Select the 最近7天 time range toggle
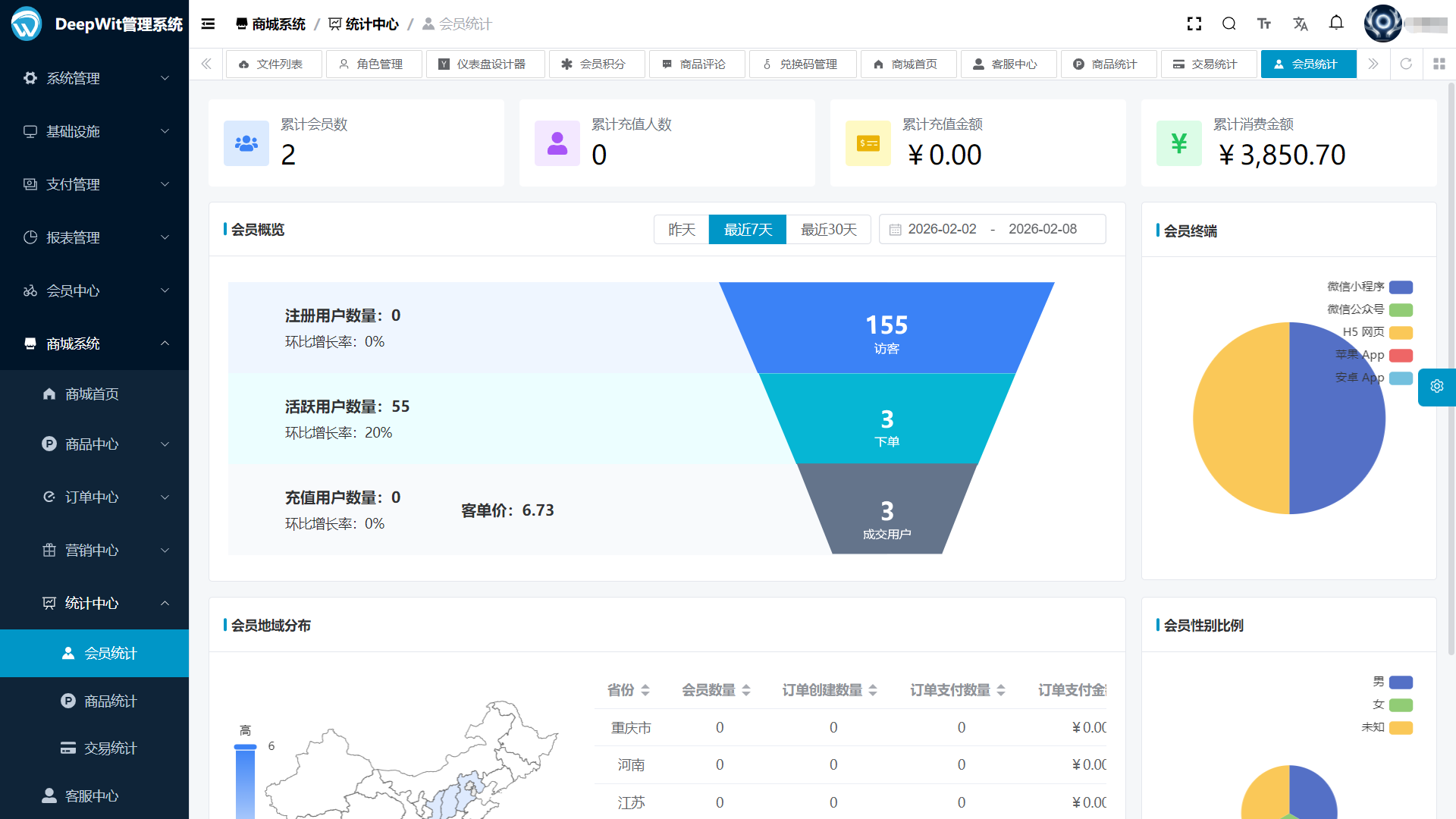Screen dimensions: 1456x819 [747, 229]
